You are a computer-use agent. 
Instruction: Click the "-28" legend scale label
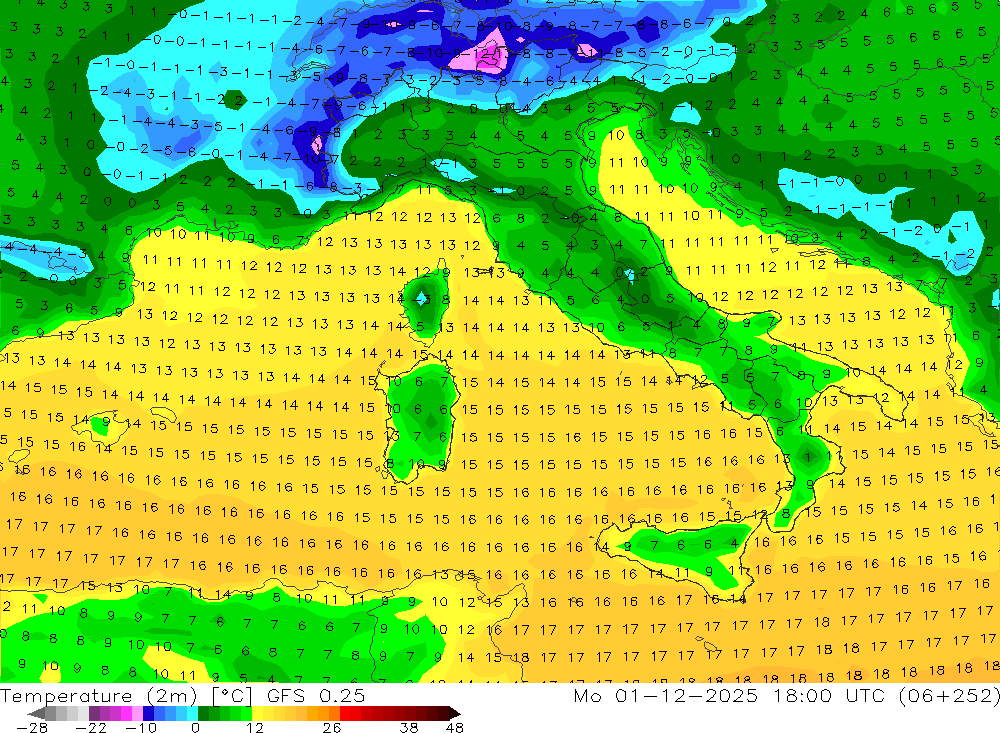[x=31, y=727]
